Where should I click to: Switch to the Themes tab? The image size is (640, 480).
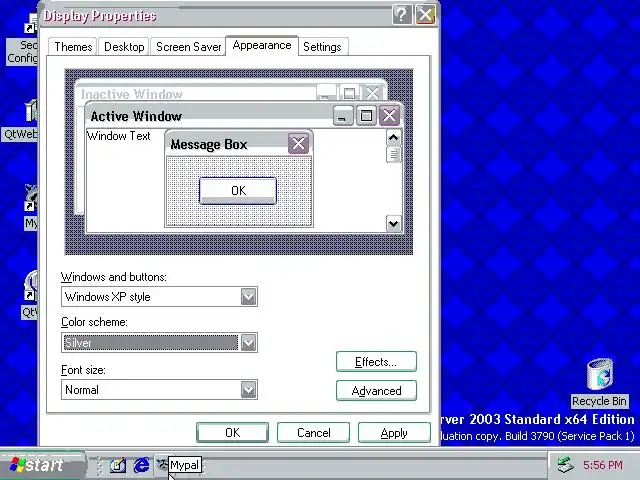pos(73,47)
